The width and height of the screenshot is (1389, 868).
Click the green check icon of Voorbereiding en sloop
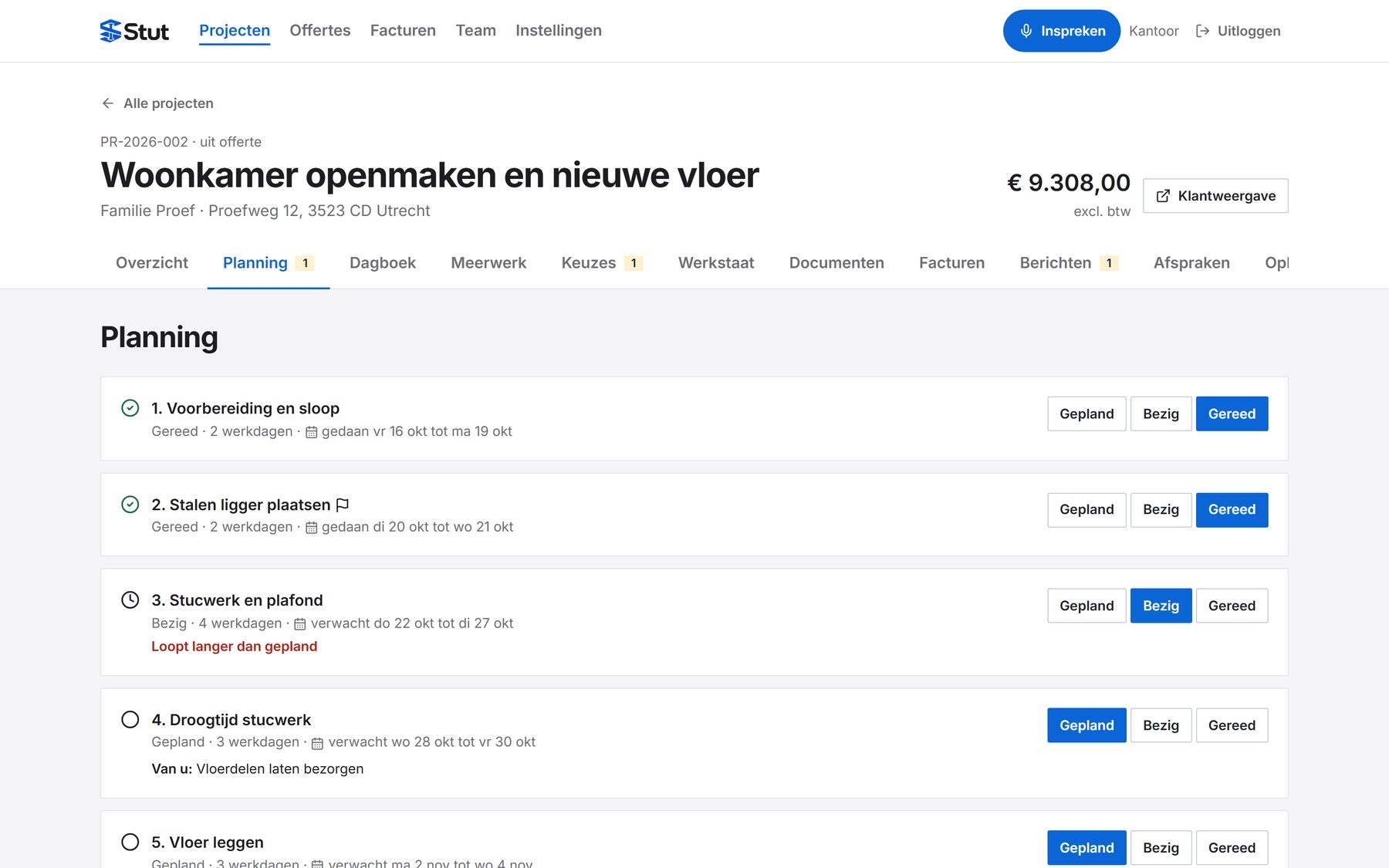tap(130, 408)
